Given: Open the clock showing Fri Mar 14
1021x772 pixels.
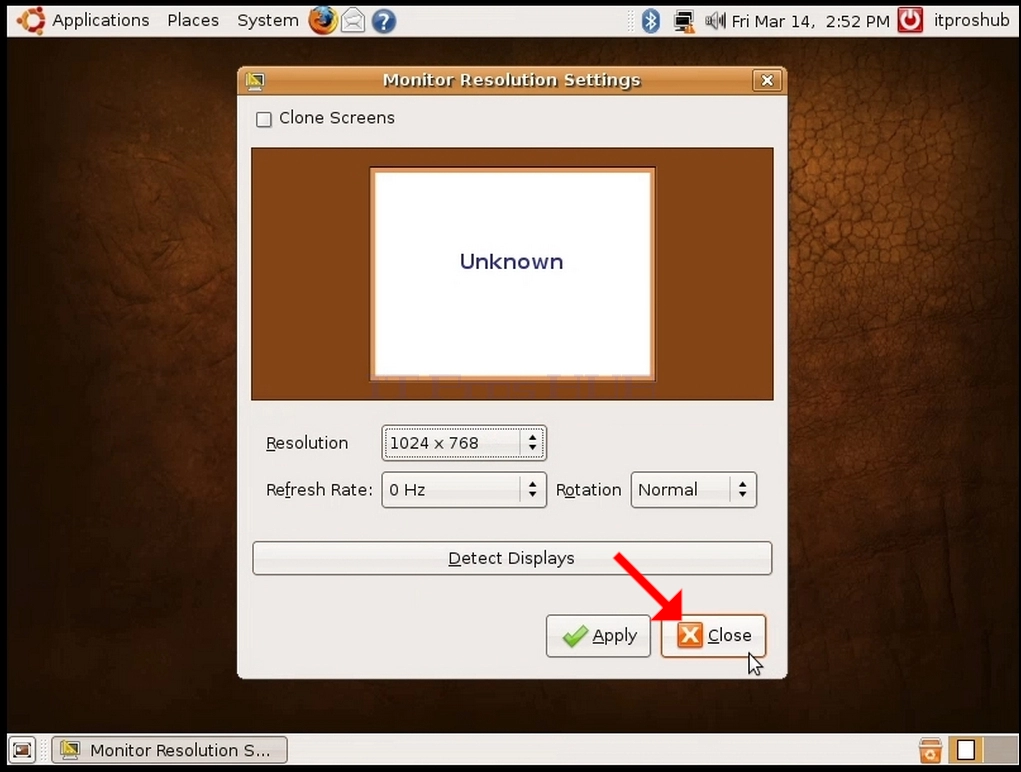Looking at the screenshot, I should click(x=810, y=21).
